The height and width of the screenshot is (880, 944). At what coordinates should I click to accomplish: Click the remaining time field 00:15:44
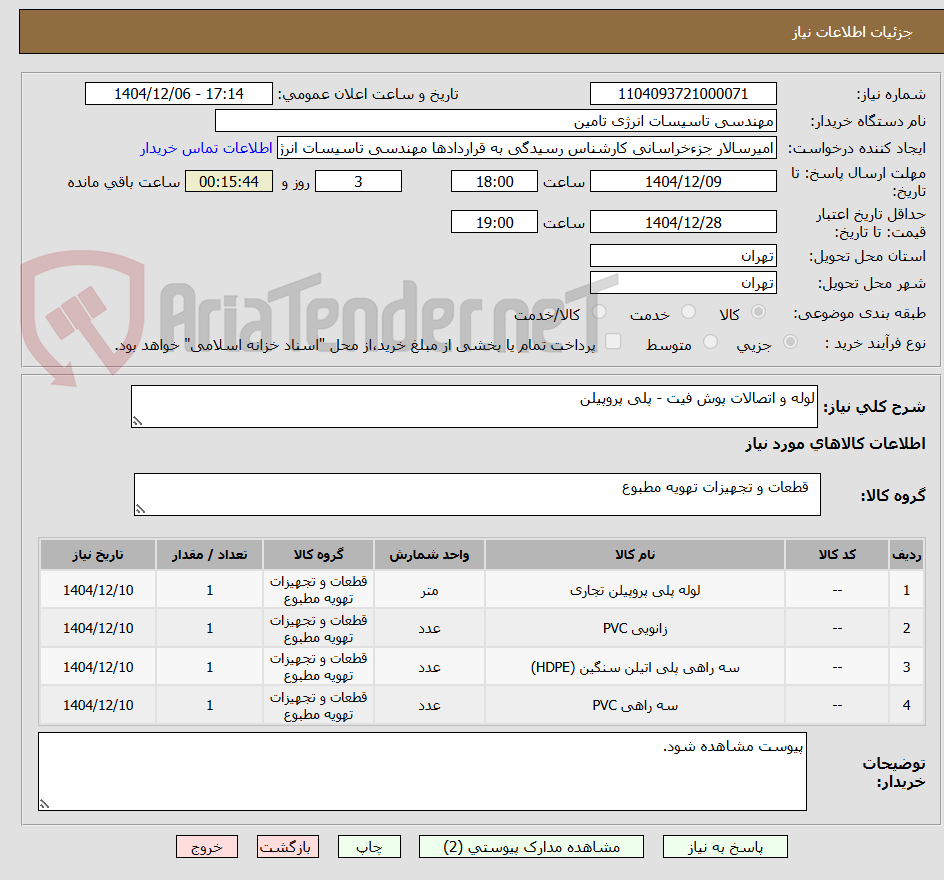coord(229,181)
